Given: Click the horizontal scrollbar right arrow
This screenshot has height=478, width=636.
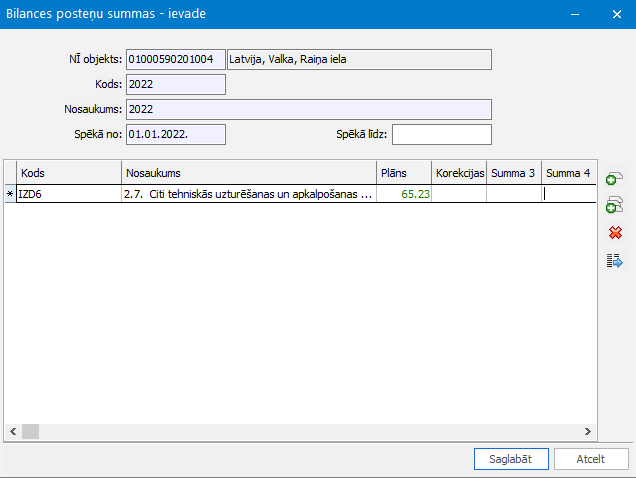Looking at the screenshot, I should click(588, 431).
